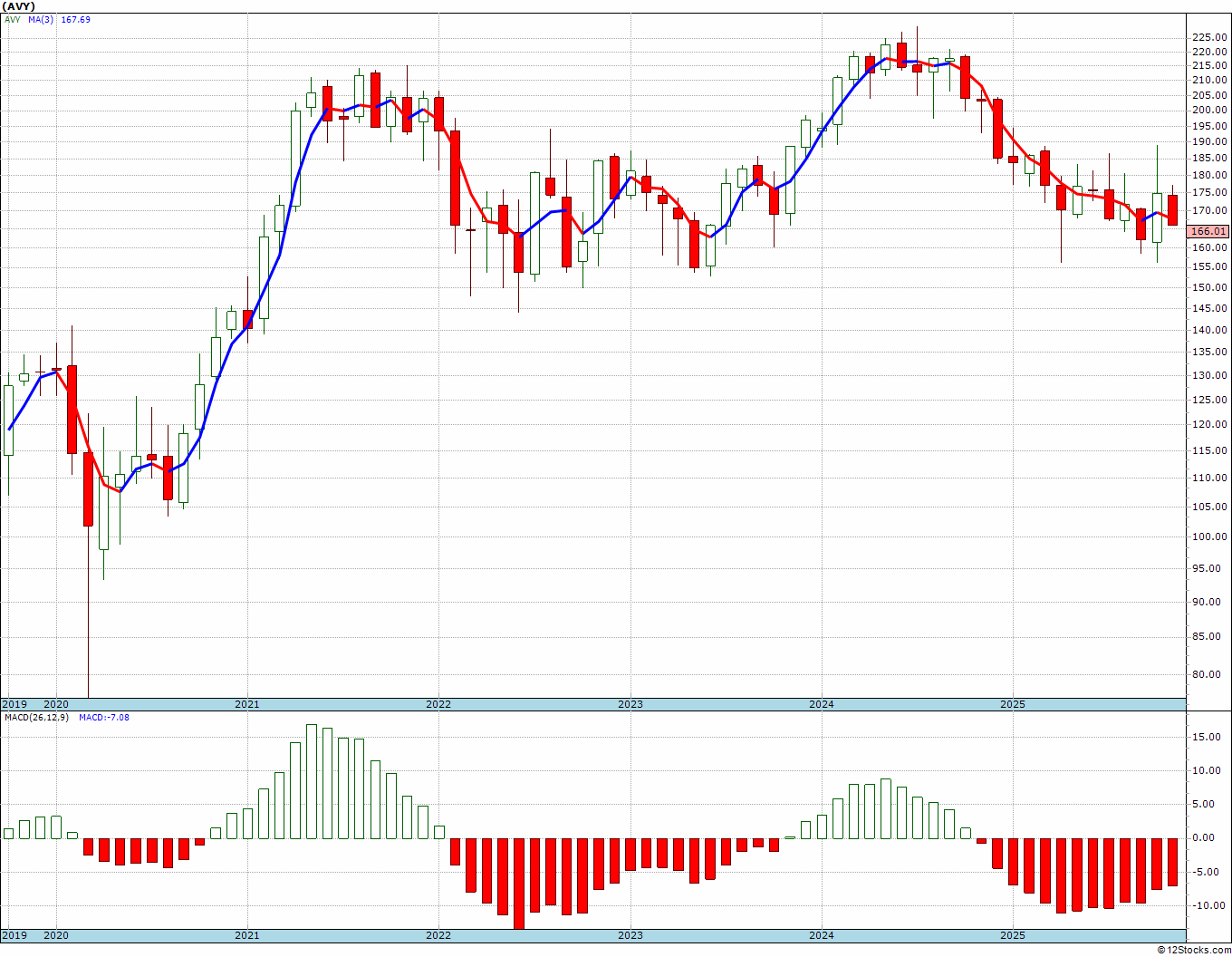Click the 220.00 price axis label

[1210, 52]
